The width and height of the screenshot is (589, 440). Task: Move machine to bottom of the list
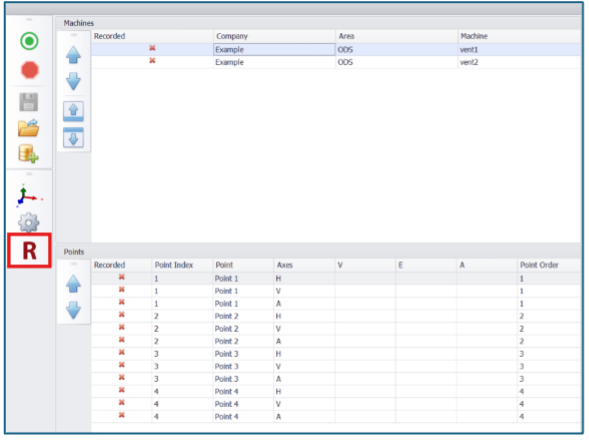pyautogui.click(x=73, y=138)
